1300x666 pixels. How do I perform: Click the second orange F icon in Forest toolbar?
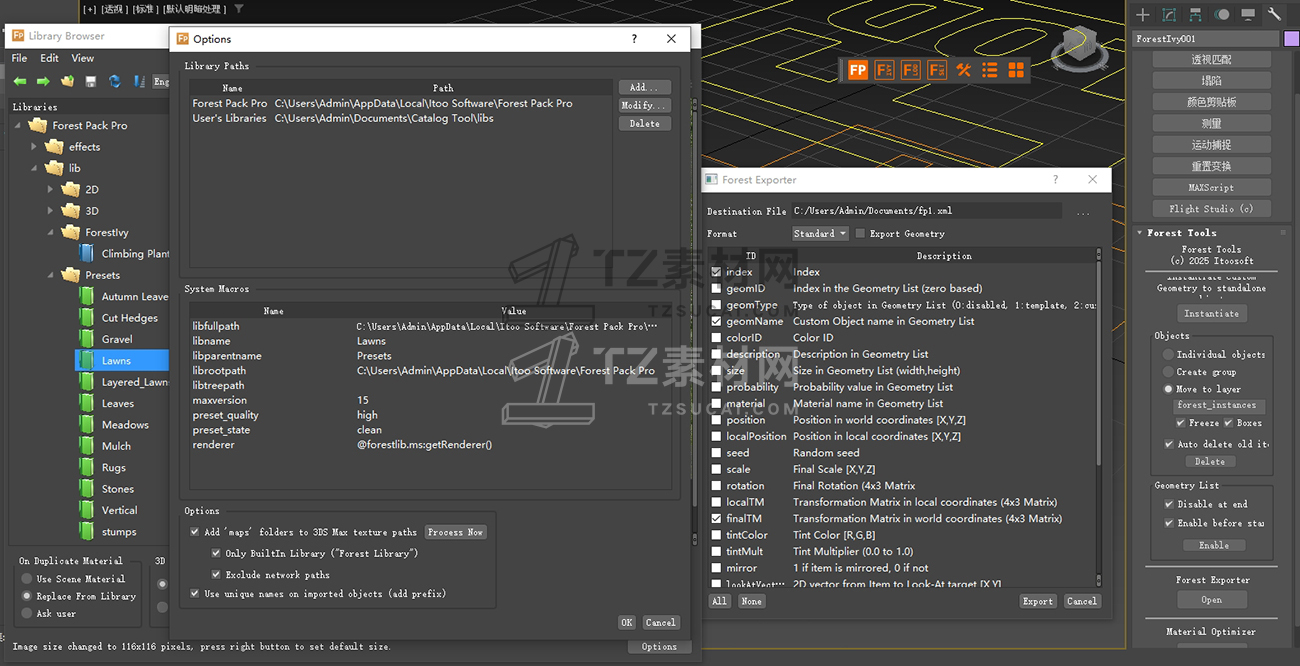click(x=884, y=70)
